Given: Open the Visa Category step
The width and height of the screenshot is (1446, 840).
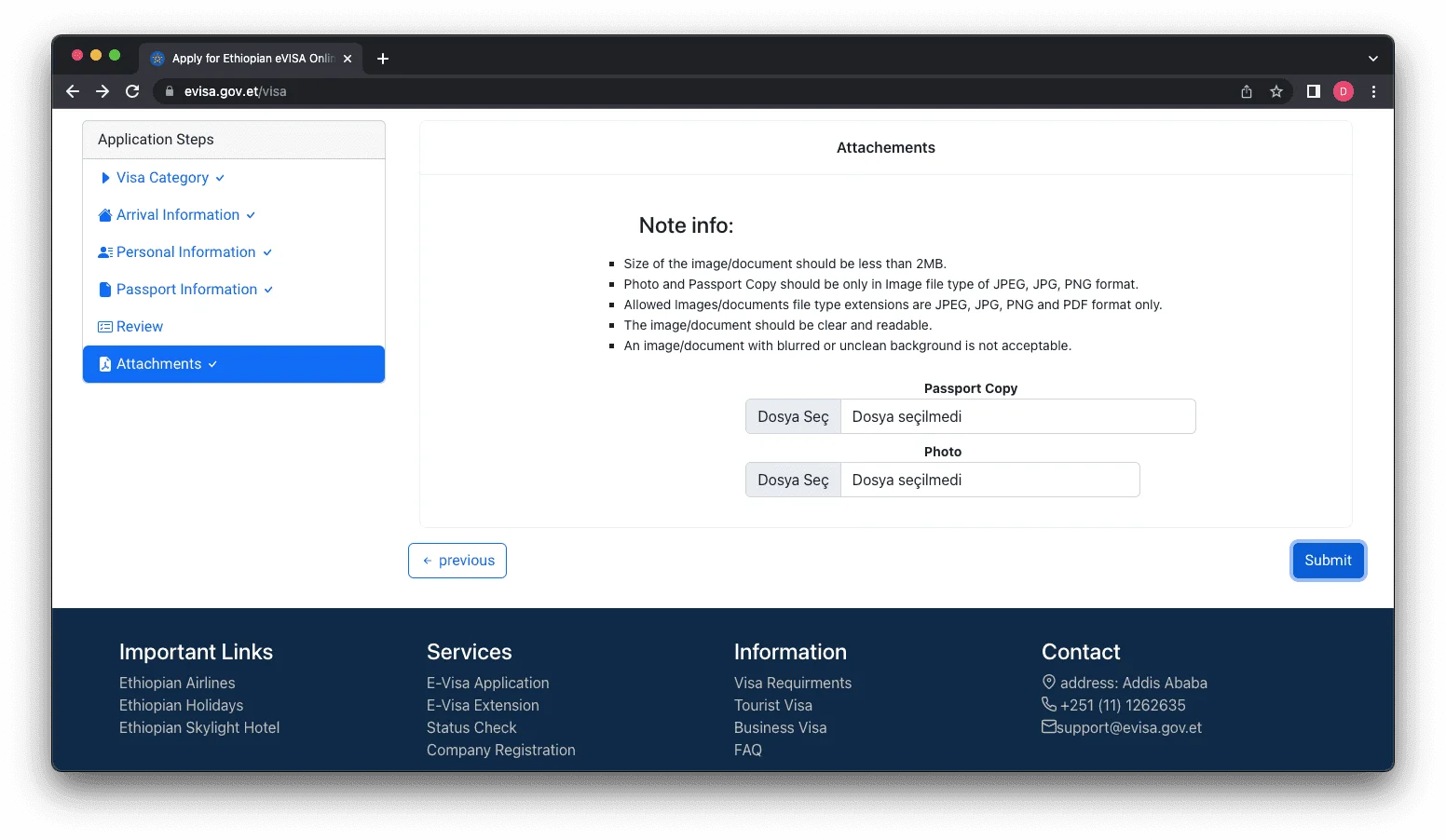Looking at the screenshot, I should 162,178.
